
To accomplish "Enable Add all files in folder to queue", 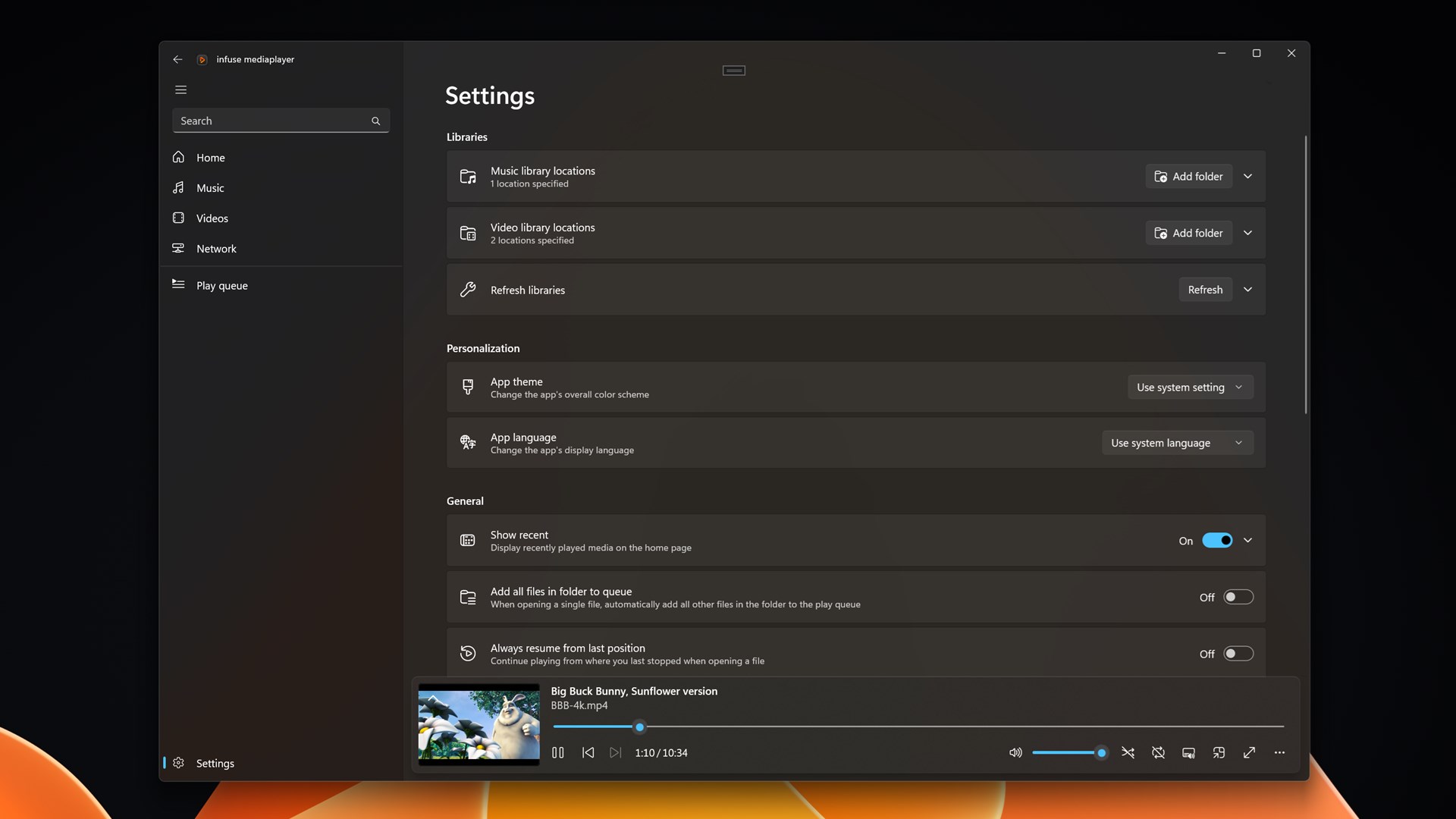I will (1238, 597).
